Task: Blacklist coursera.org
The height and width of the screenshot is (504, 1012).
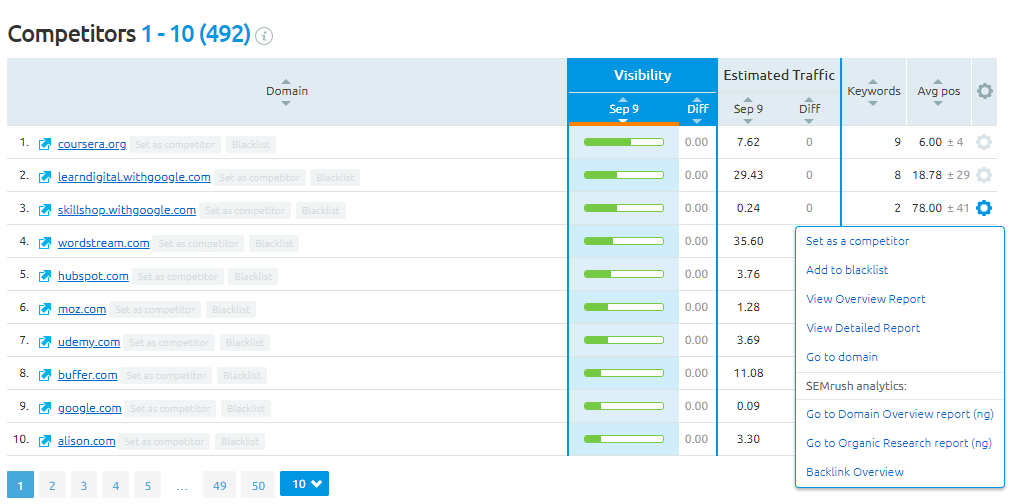Action: click(250, 144)
